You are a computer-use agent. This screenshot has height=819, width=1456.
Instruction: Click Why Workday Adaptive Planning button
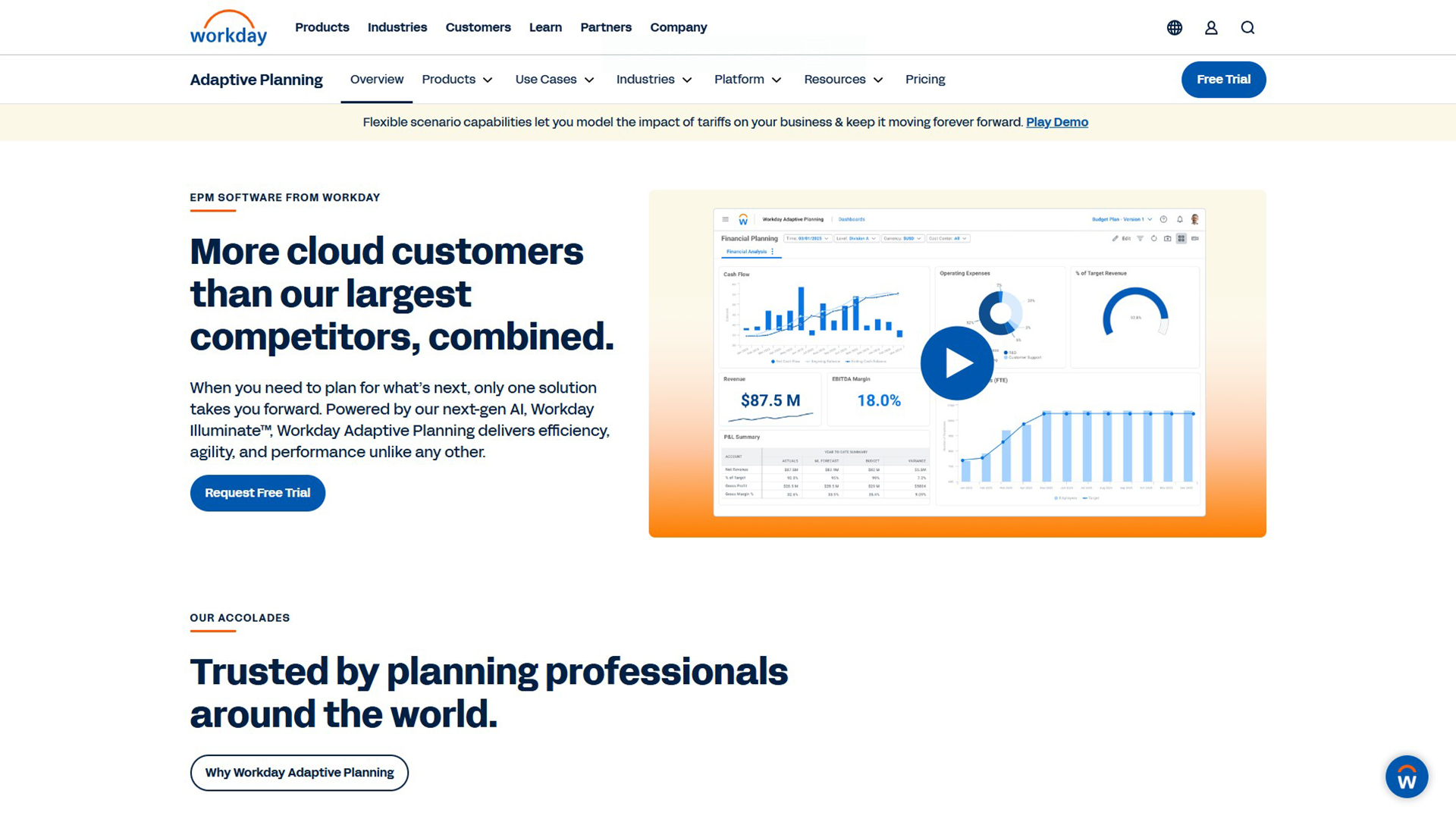coord(300,773)
